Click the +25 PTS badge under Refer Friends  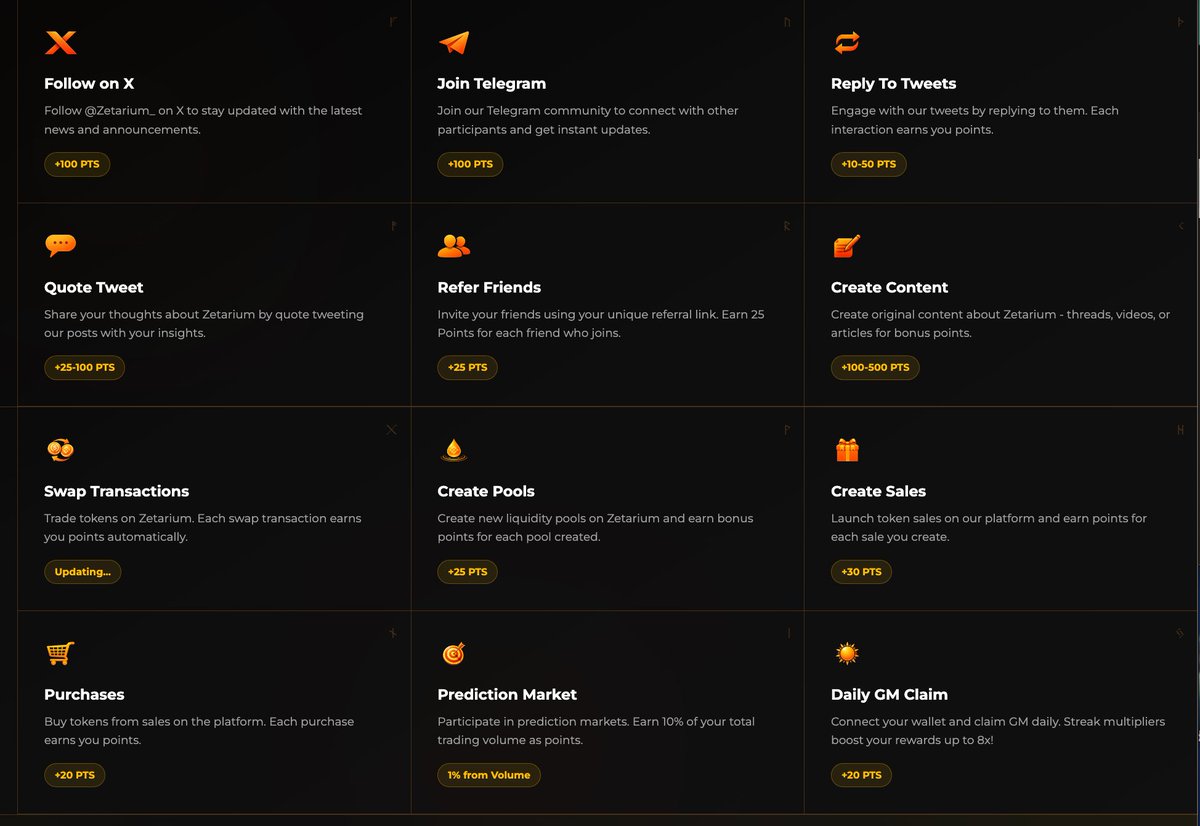pos(467,367)
